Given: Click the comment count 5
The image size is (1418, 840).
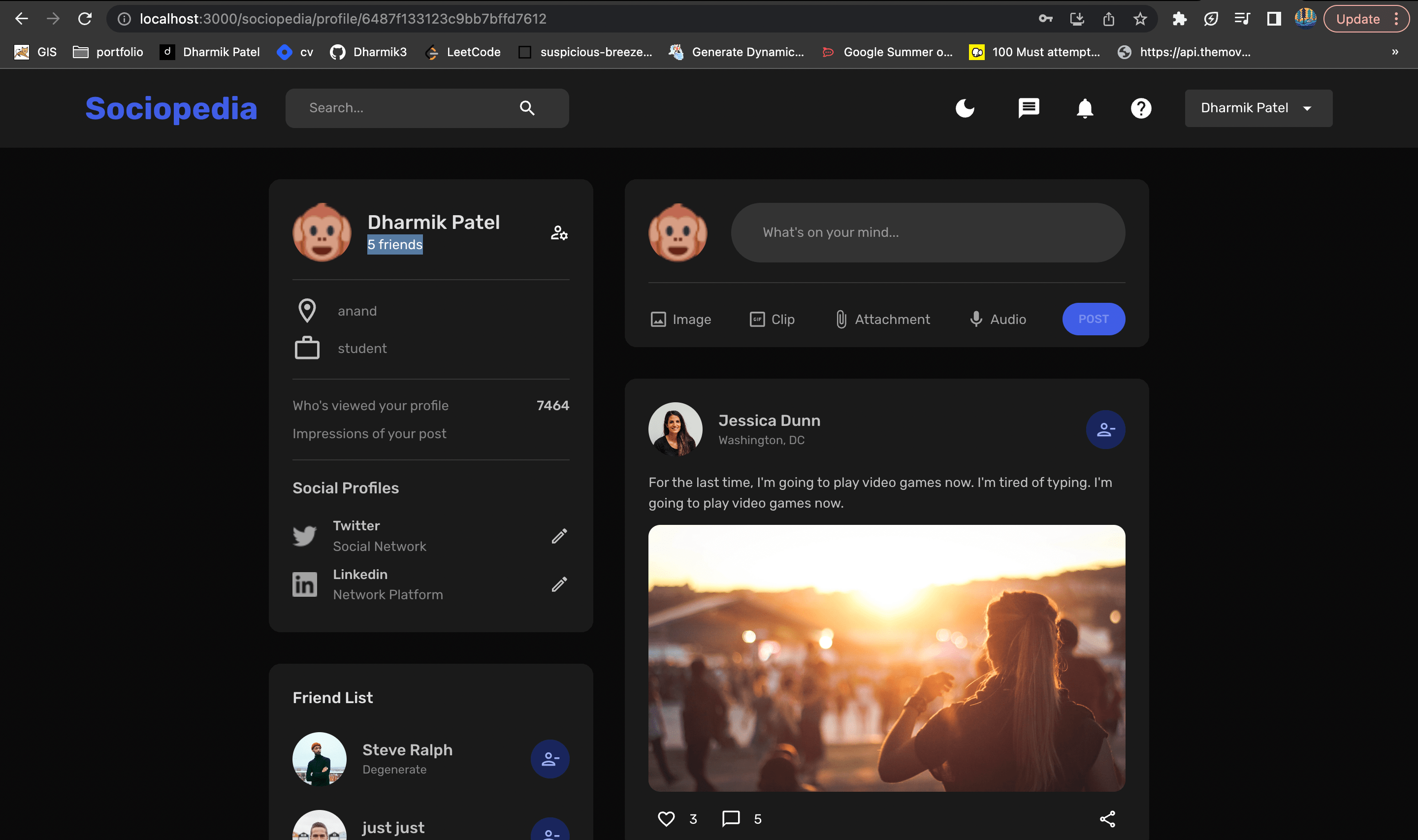Looking at the screenshot, I should pos(757,819).
